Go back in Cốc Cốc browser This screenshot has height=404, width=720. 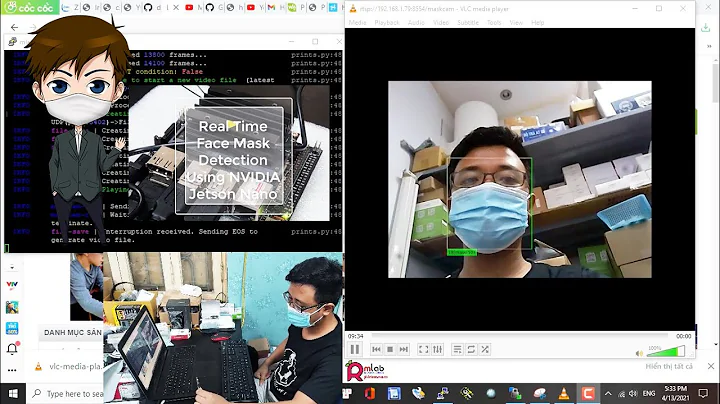[15, 27]
